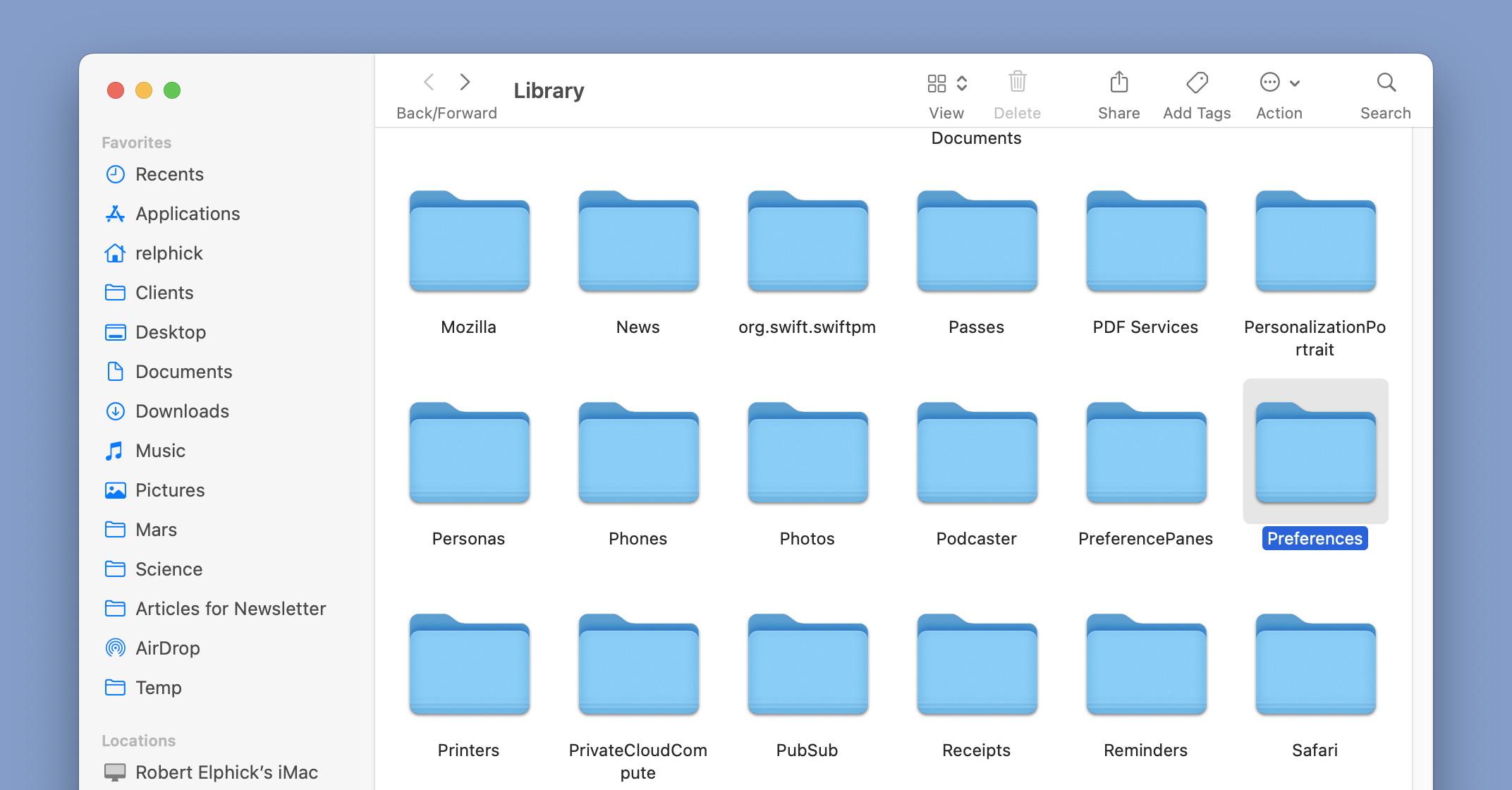Switch to icon grid view button

coord(937,83)
